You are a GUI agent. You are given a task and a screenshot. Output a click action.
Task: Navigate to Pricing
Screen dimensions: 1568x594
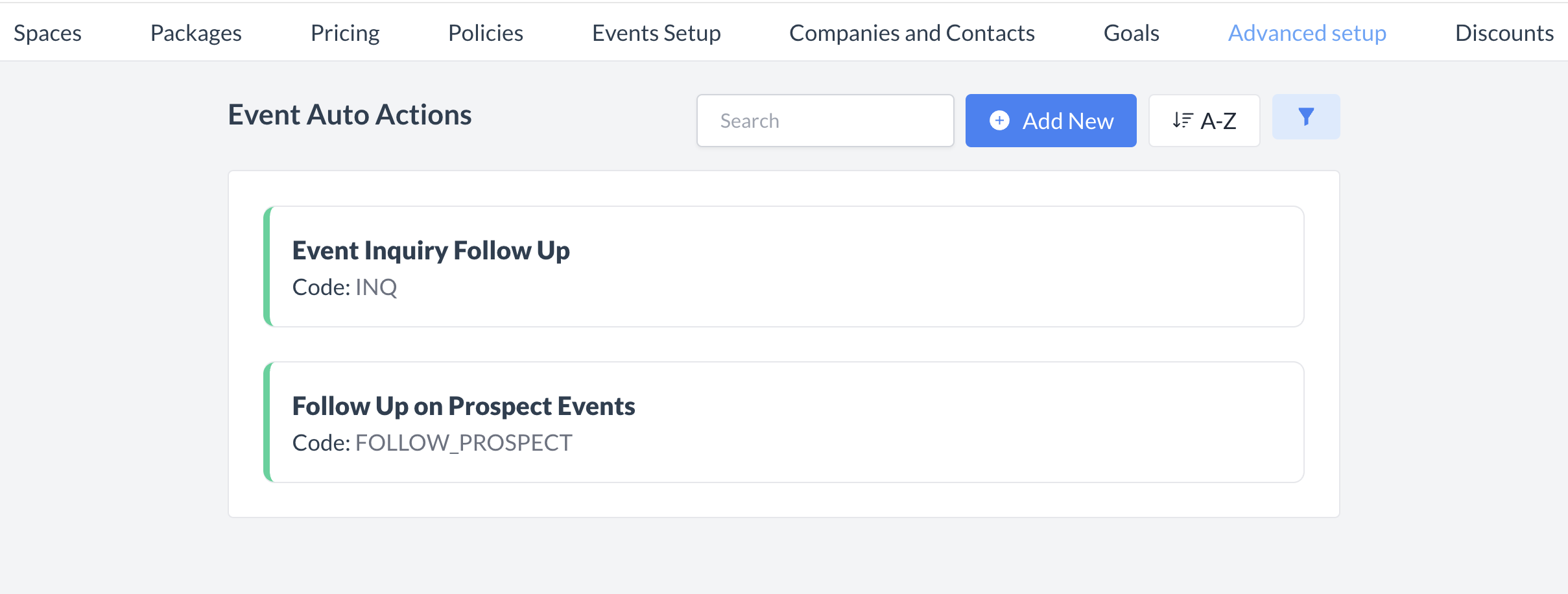point(344,32)
